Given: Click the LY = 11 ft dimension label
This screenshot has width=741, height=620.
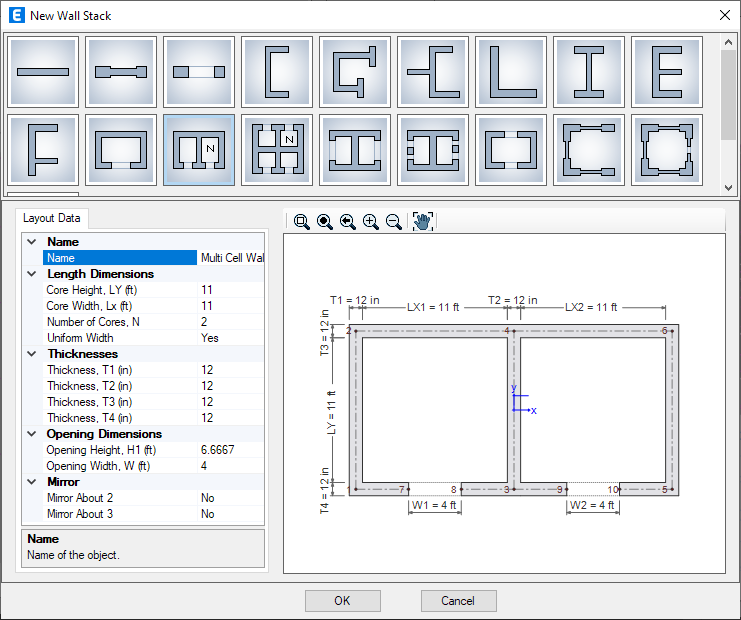Looking at the screenshot, I should coord(331,413).
